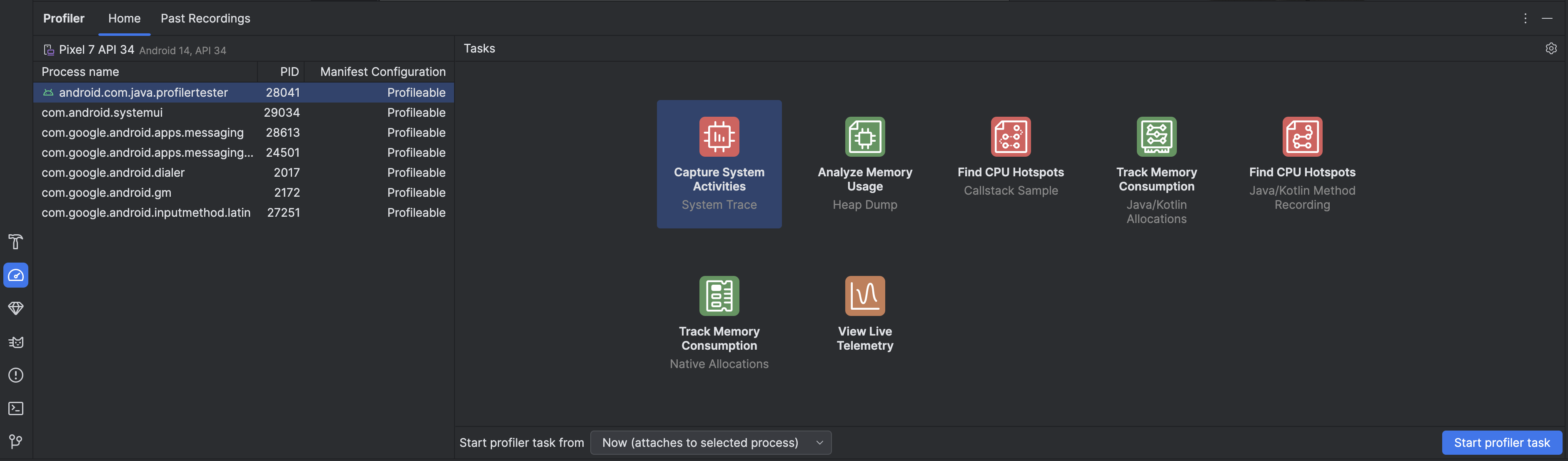
Task: Toggle the CPU profiler sidebar icon
Action: pos(15,275)
